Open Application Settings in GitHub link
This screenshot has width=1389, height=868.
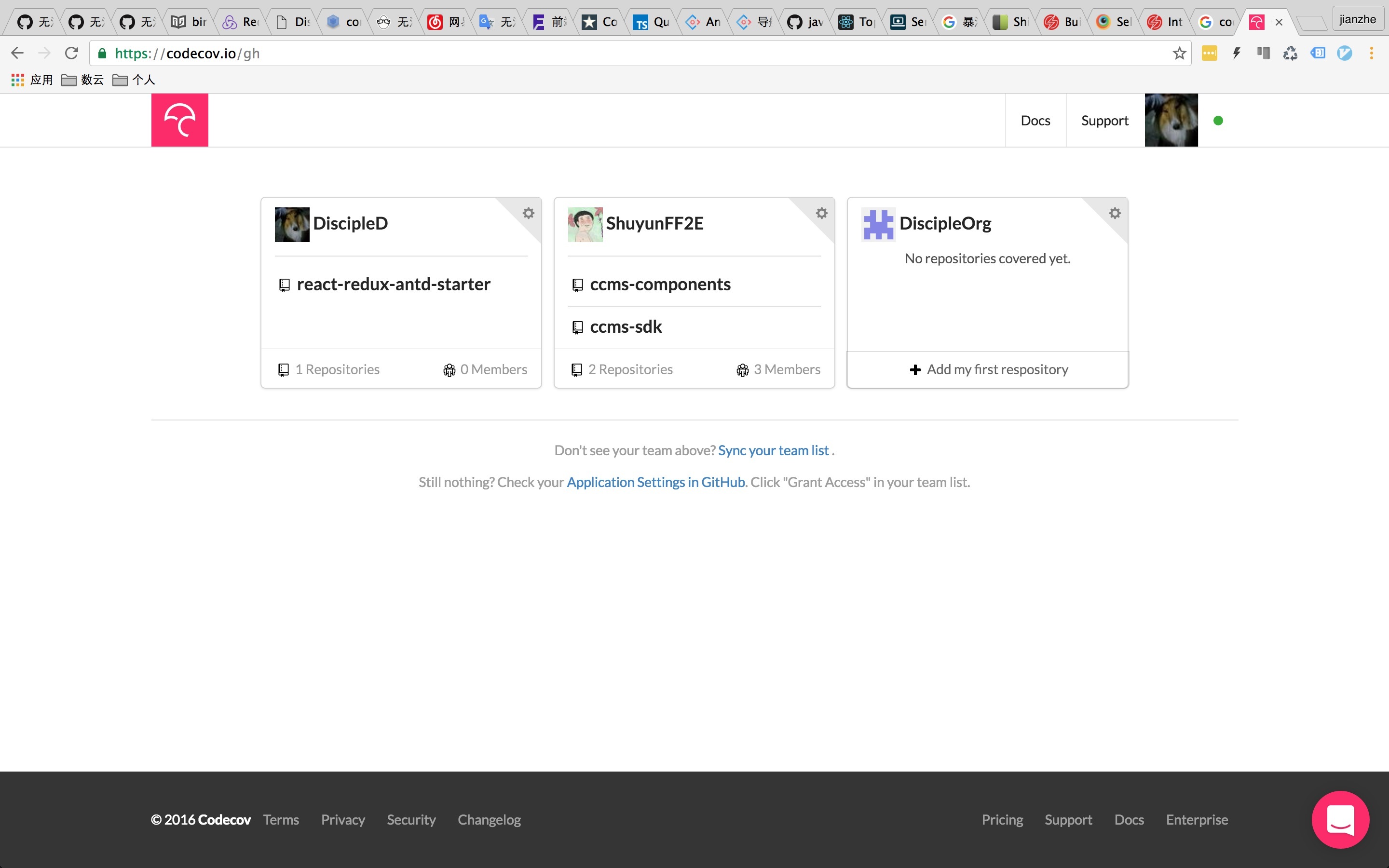point(655,482)
